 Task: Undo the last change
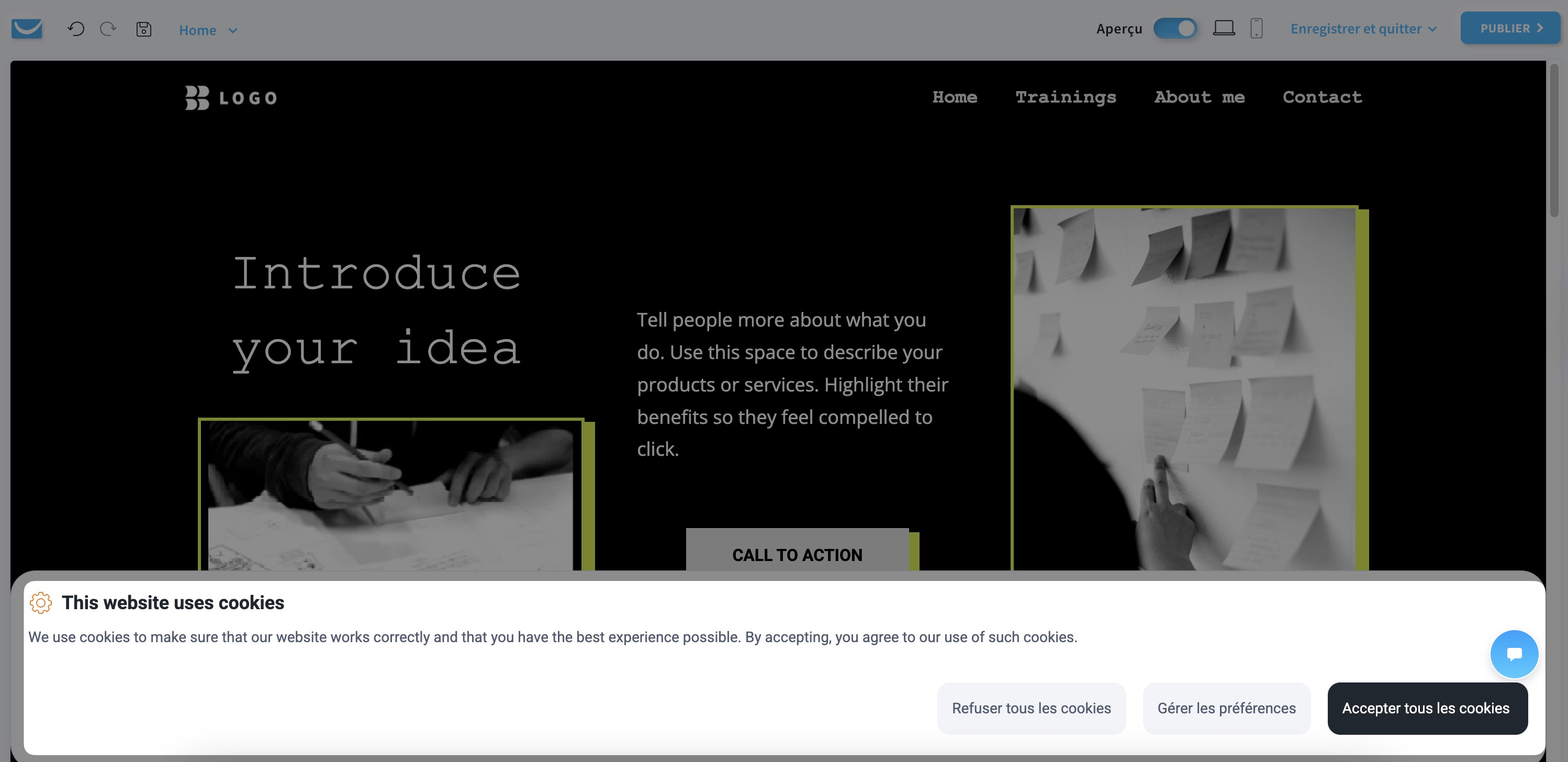[75, 29]
